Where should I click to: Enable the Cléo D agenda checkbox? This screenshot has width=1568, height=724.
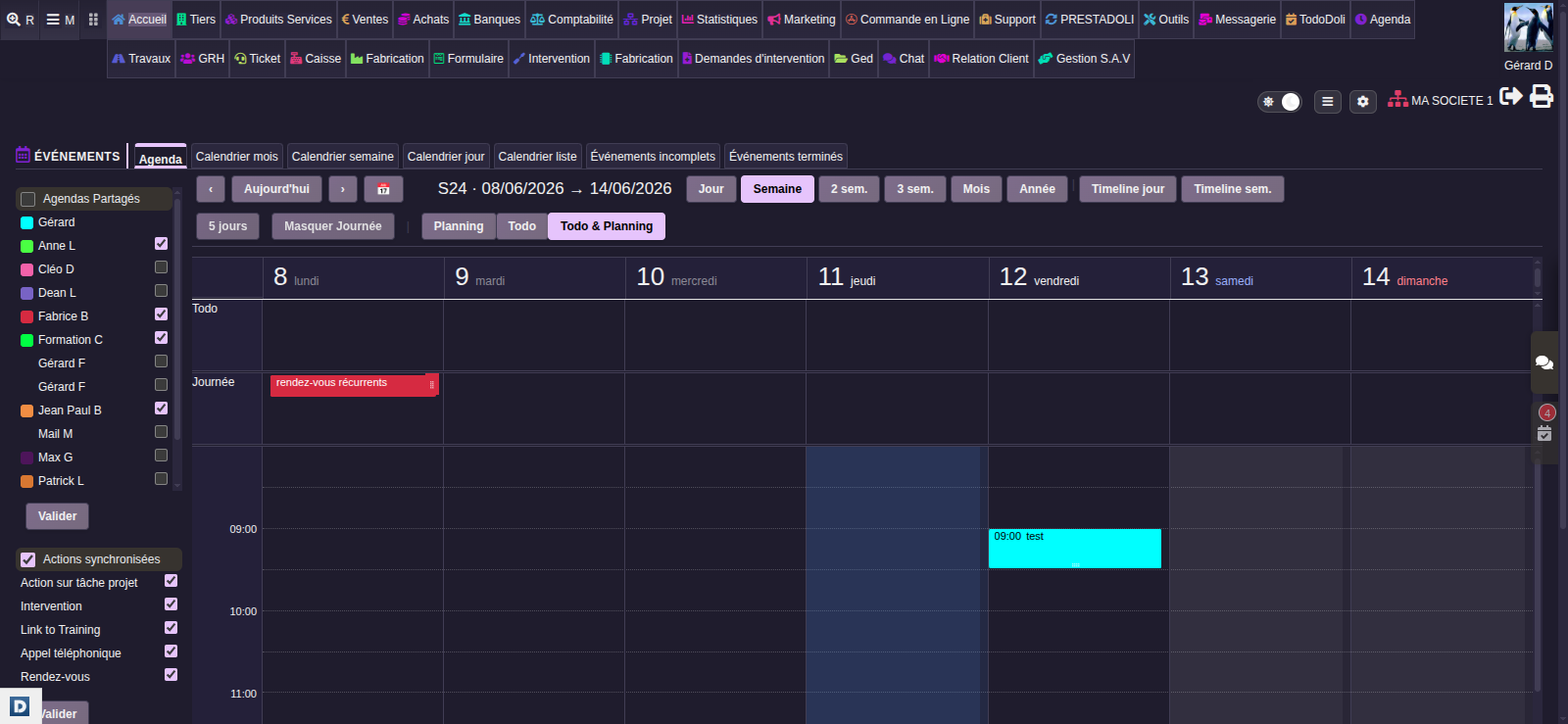point(162,267)
